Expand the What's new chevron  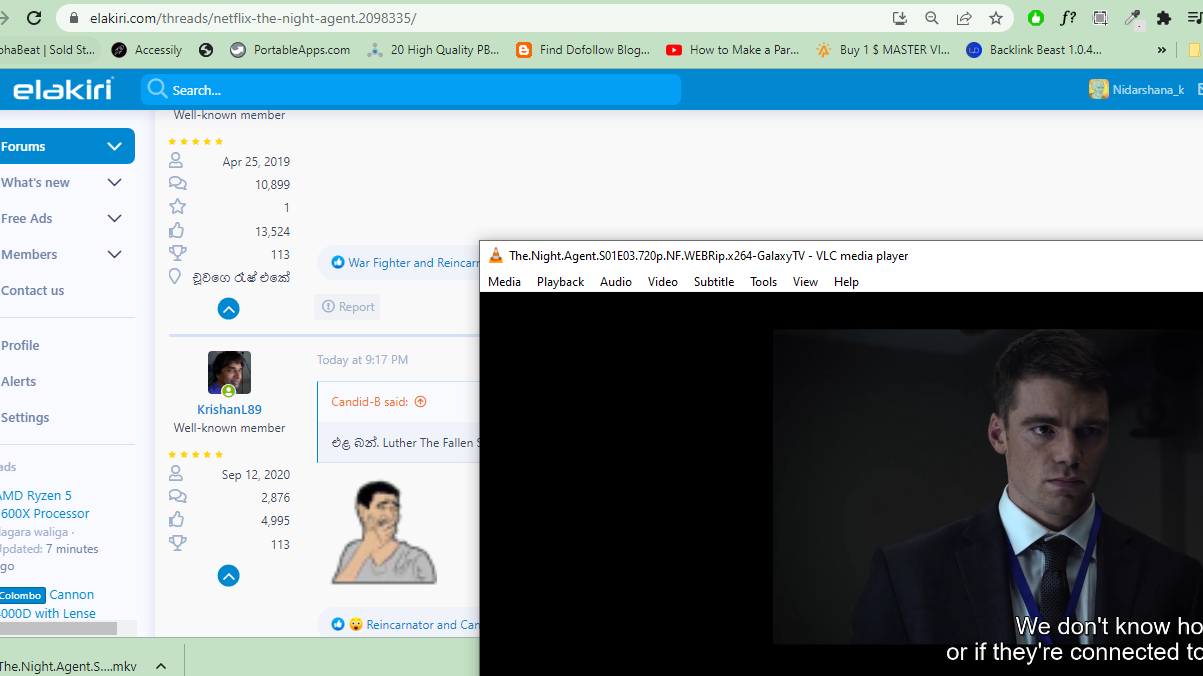tap(114, 182)
